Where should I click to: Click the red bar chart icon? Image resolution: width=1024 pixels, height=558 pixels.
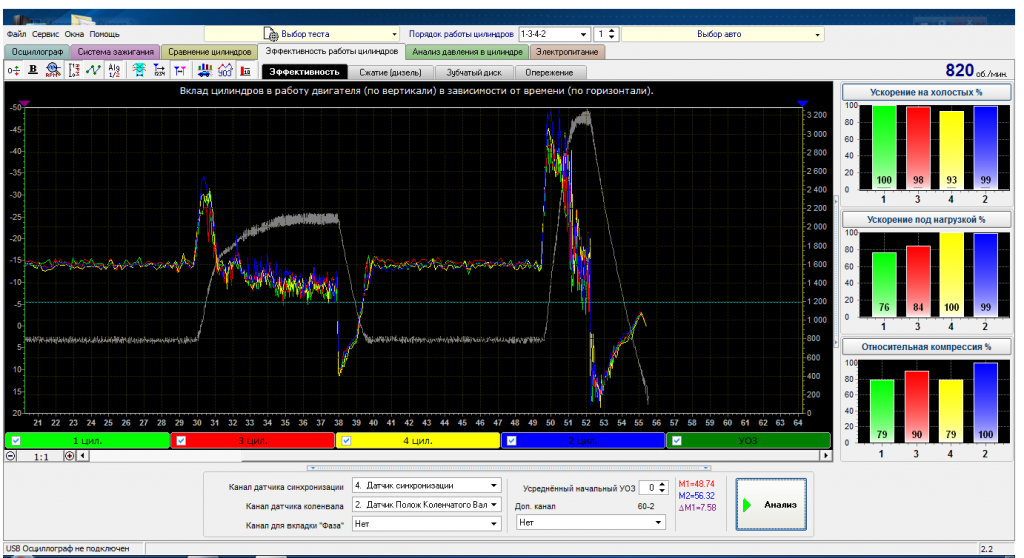coord(246,71)
